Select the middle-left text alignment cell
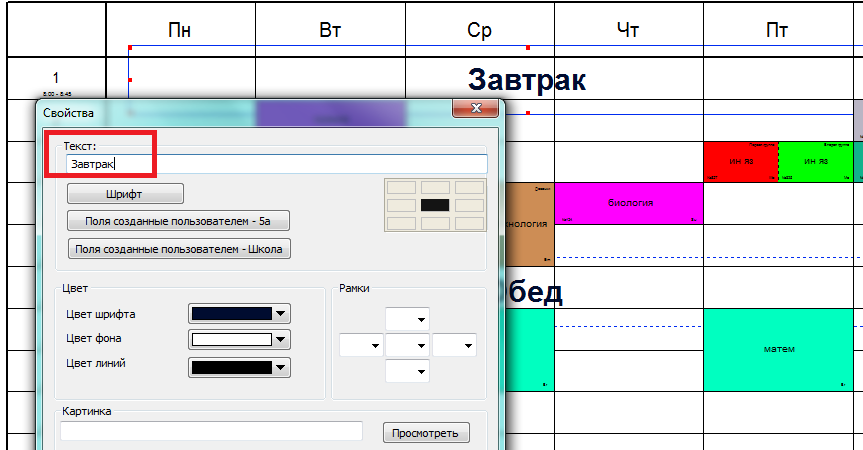Image resolution: width=863 pixels, height=450 pixels. coord(401,204)
